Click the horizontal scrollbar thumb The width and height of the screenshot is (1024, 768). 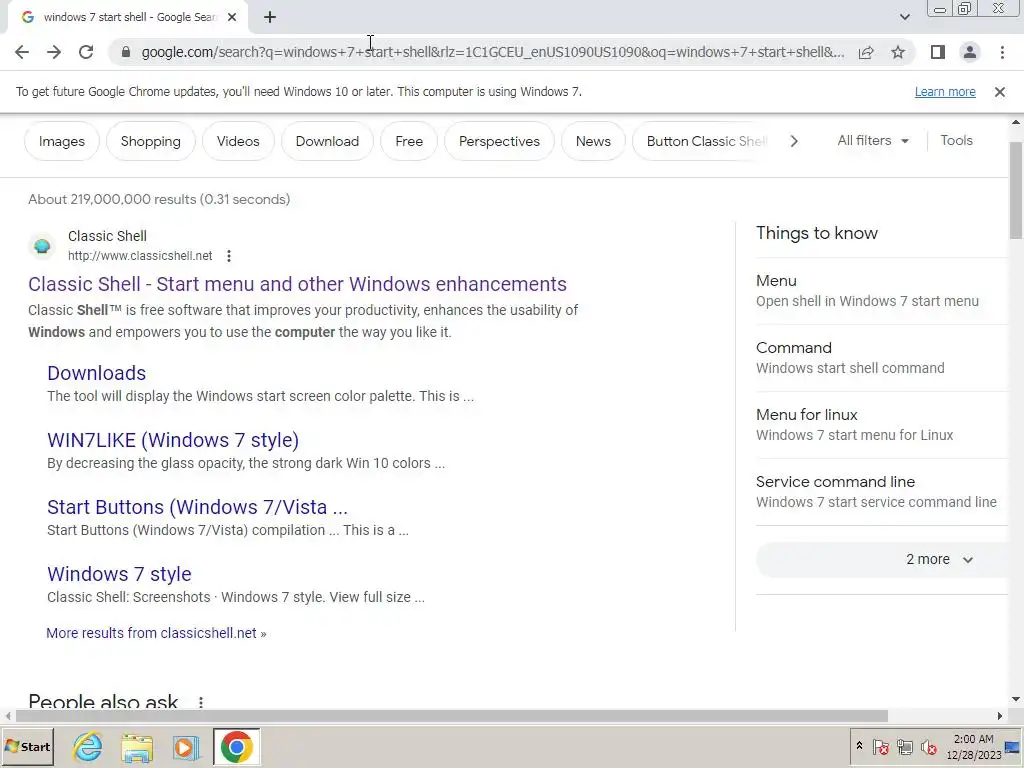point(451,716)
